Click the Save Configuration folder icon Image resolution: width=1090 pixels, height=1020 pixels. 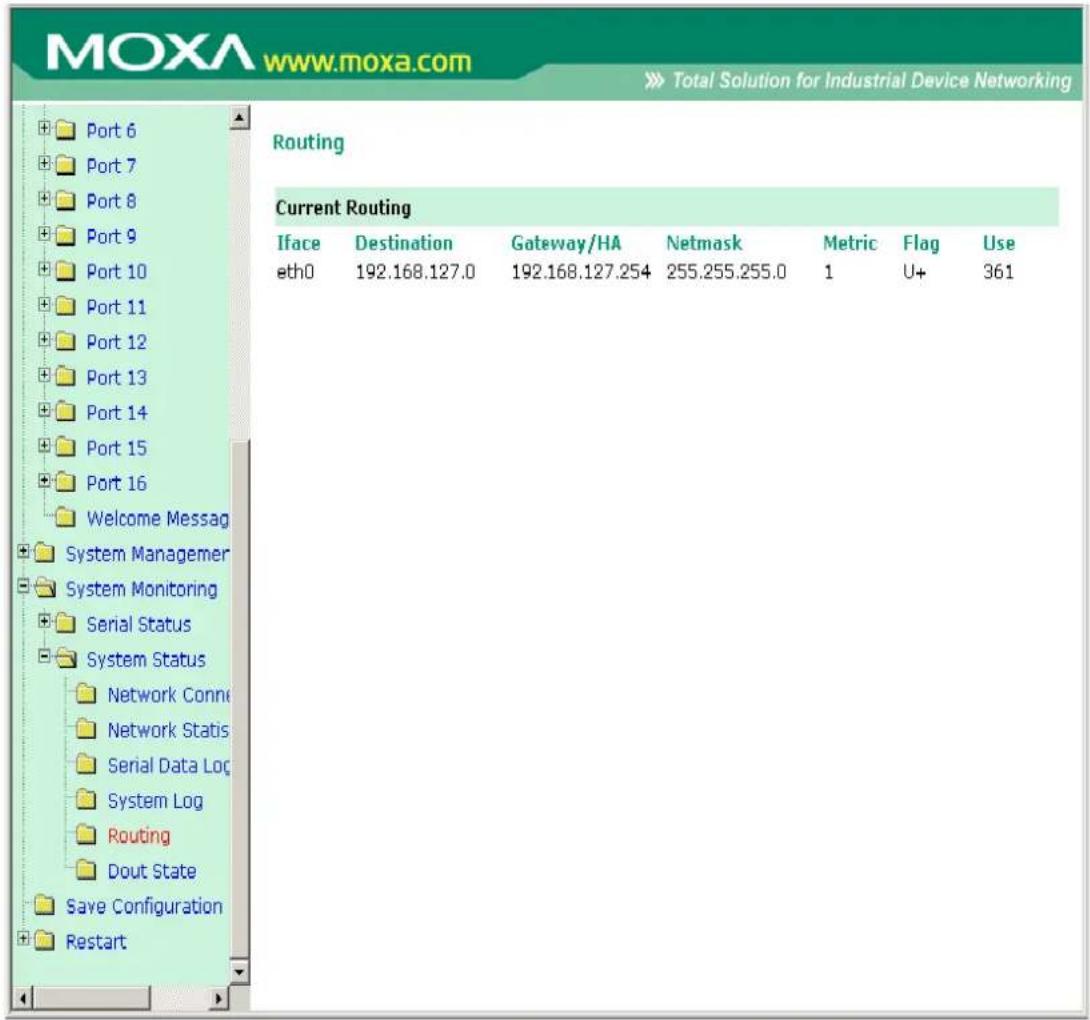point(44,907)
